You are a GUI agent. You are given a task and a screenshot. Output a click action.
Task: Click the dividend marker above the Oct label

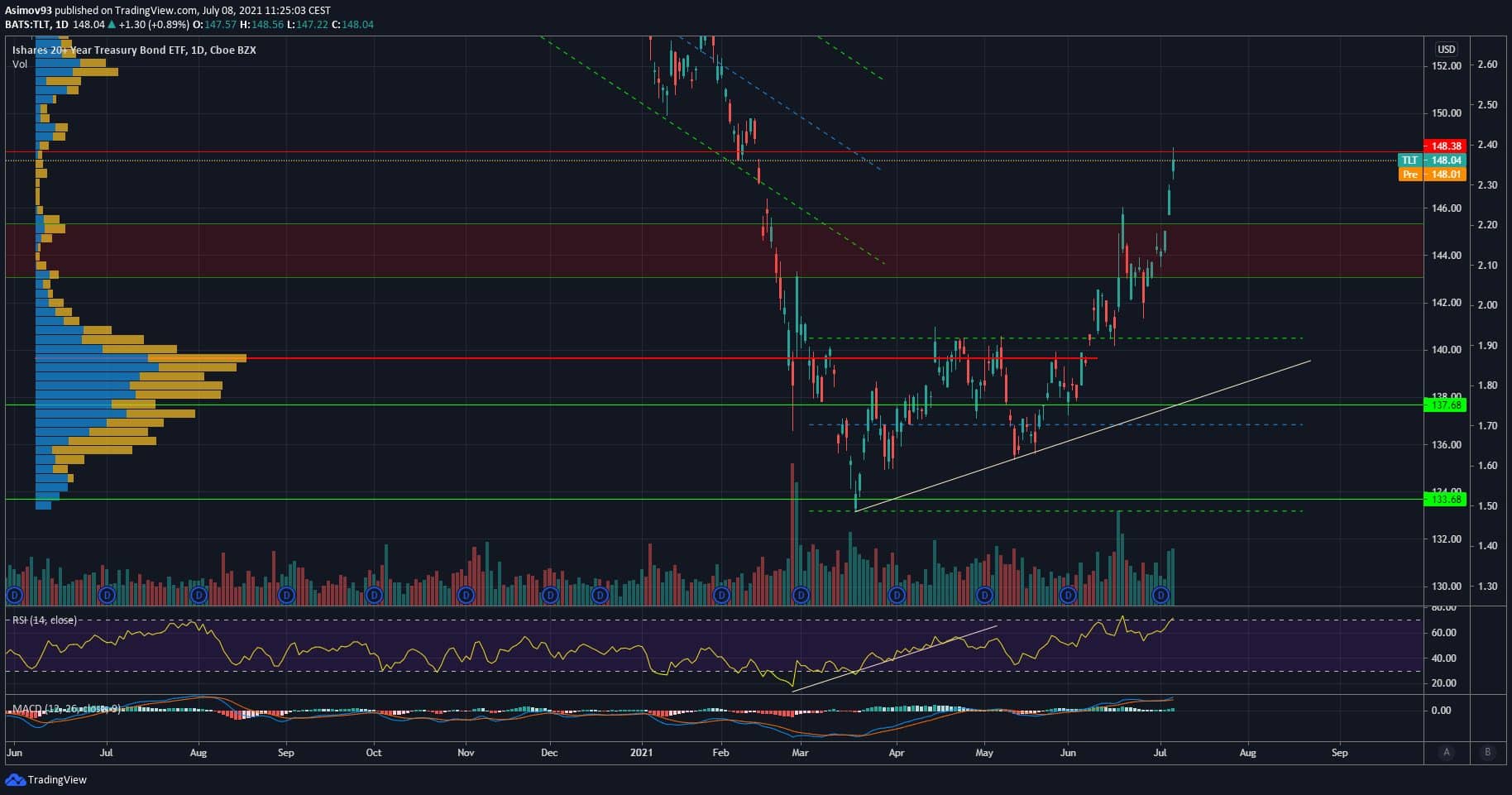click(374, 595)
